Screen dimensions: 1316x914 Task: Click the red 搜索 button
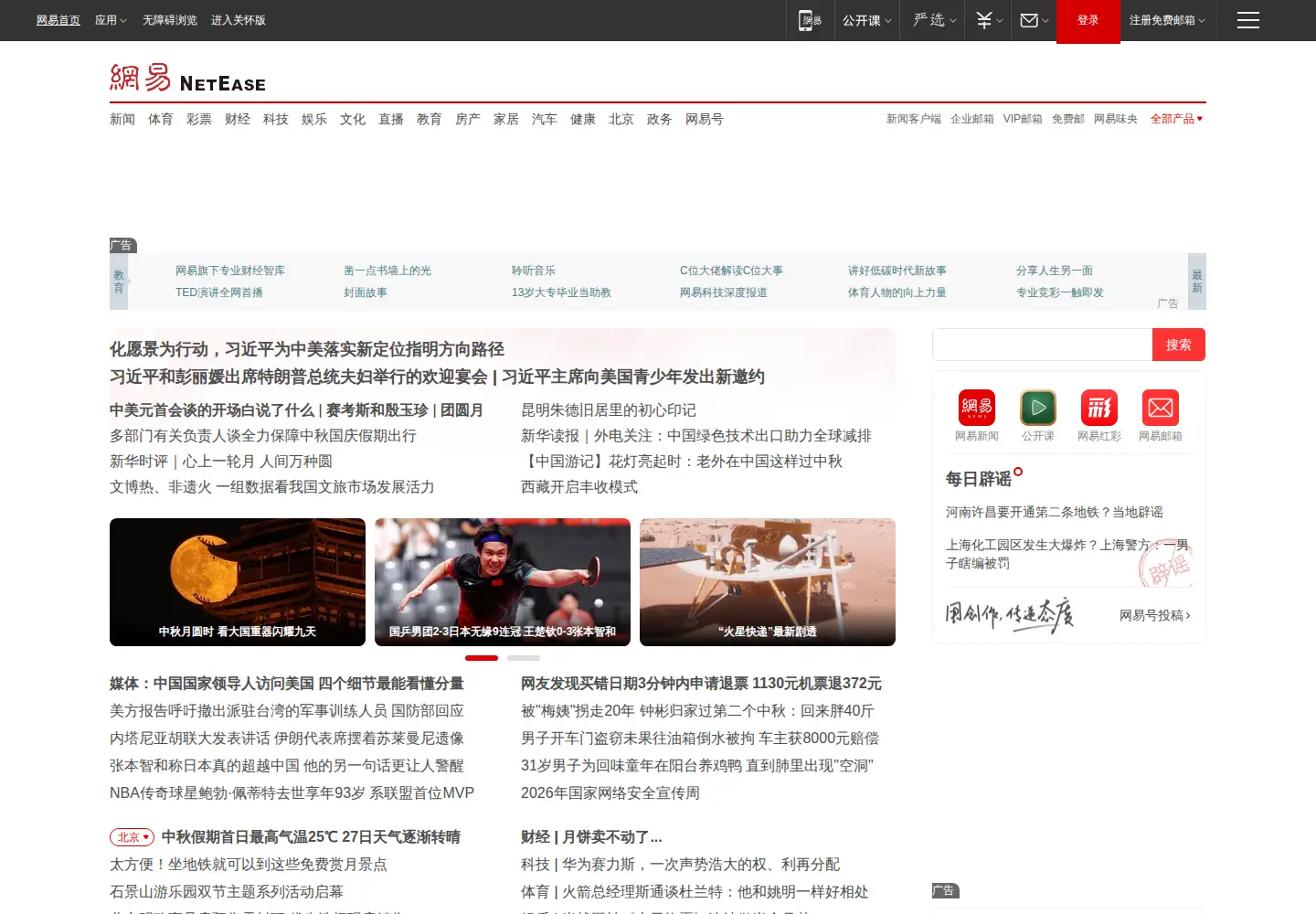(x=1178, y=345)
